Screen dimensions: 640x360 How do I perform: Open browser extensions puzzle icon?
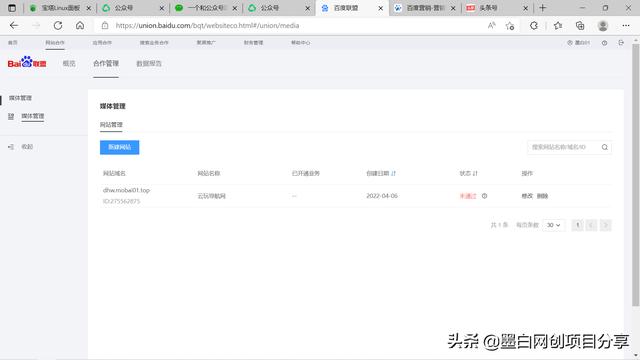click(534, 25)
